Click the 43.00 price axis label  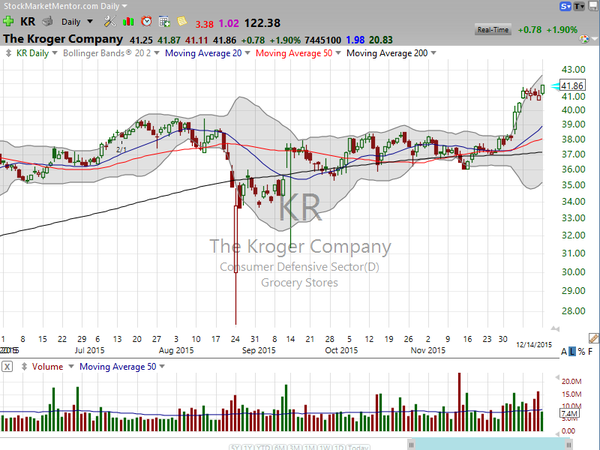573,70
